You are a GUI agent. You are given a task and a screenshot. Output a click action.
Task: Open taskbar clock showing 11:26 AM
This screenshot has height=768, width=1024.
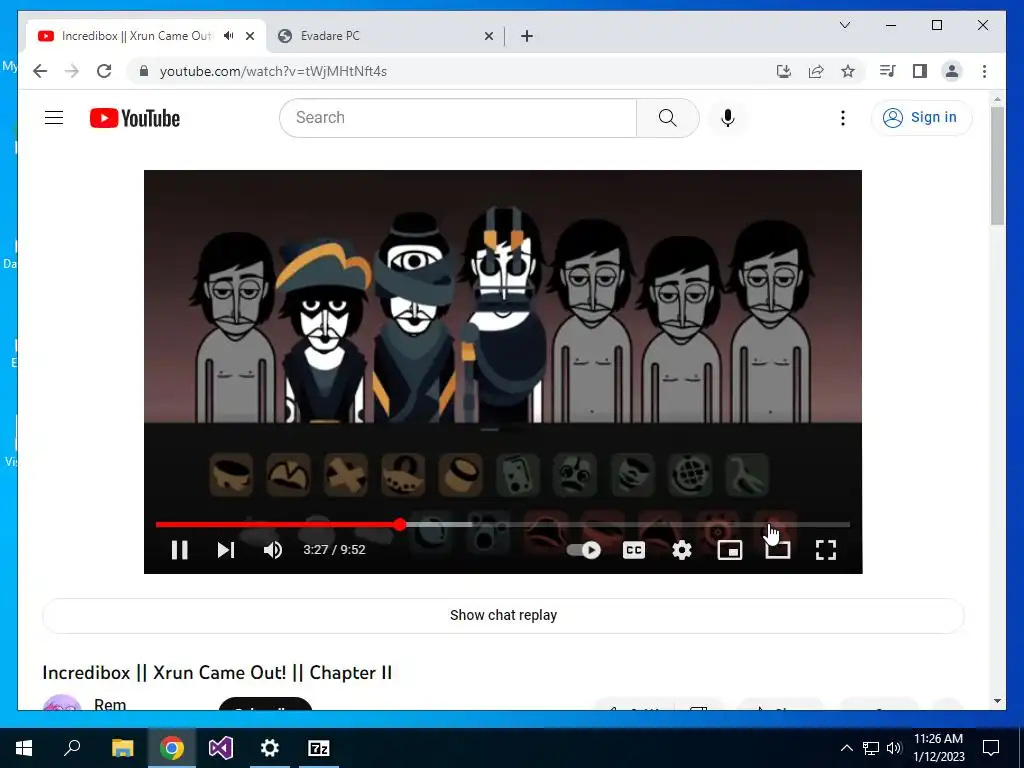pyautogui.click(x=938, y=748)
